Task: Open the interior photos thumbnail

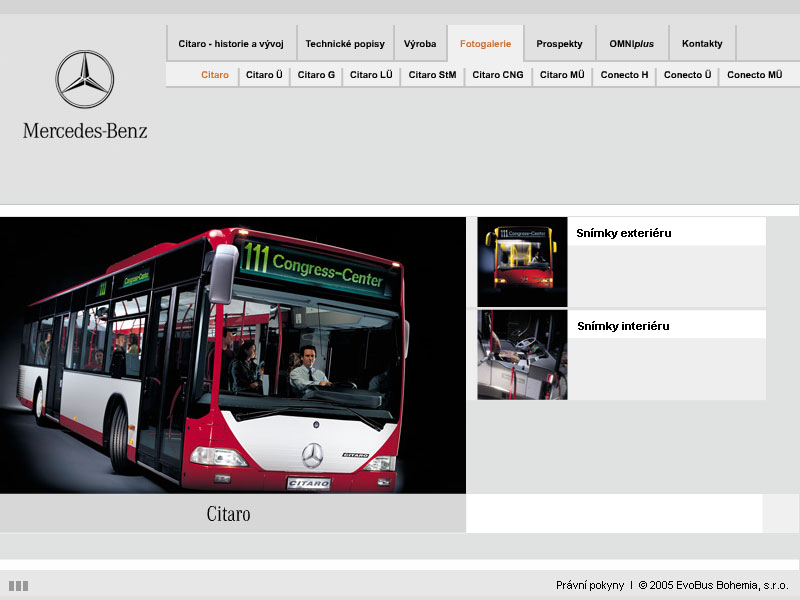Action: [x=522, y=355]
